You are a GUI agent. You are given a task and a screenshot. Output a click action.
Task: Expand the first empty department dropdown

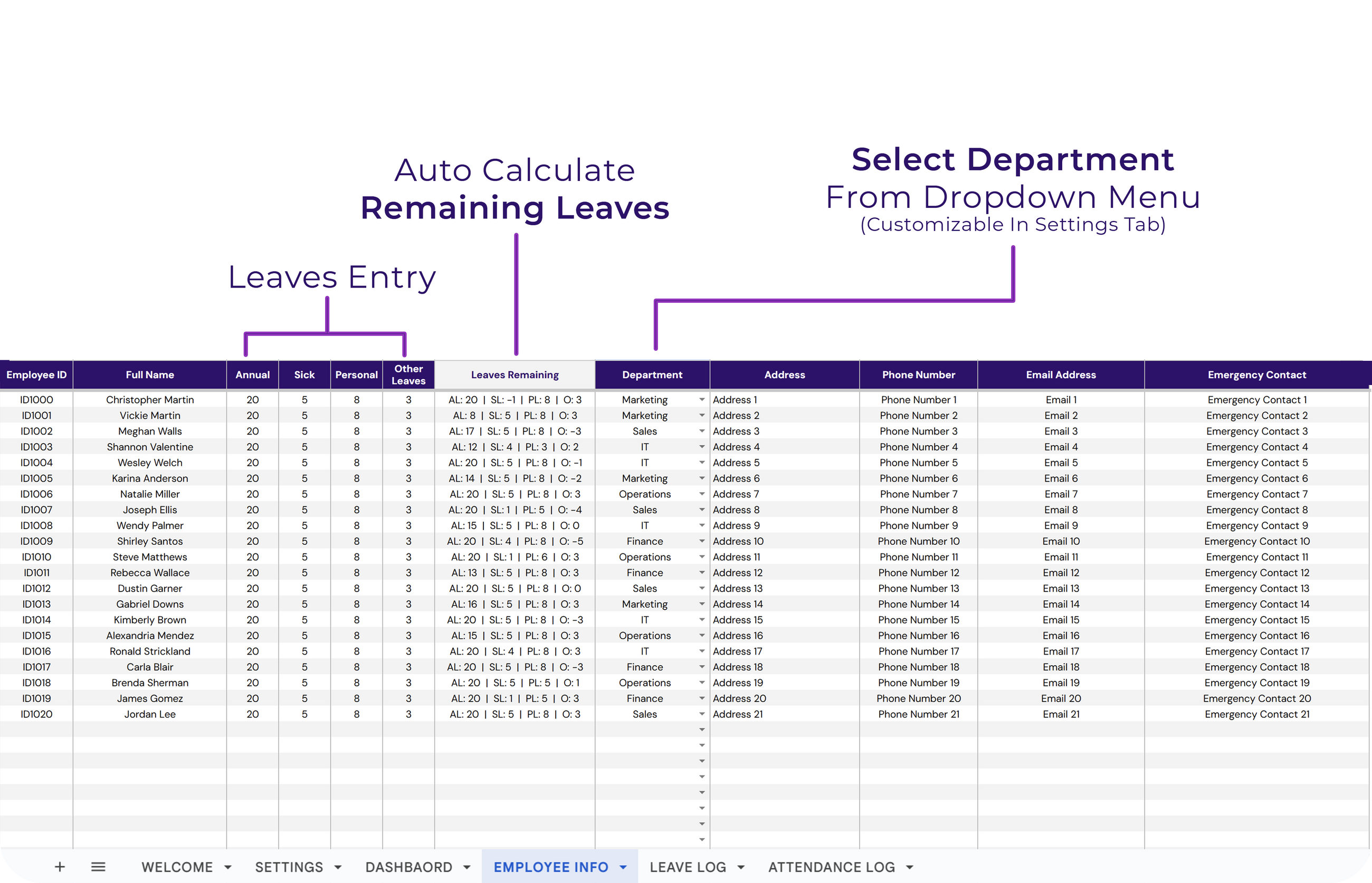tap(701, 730)
